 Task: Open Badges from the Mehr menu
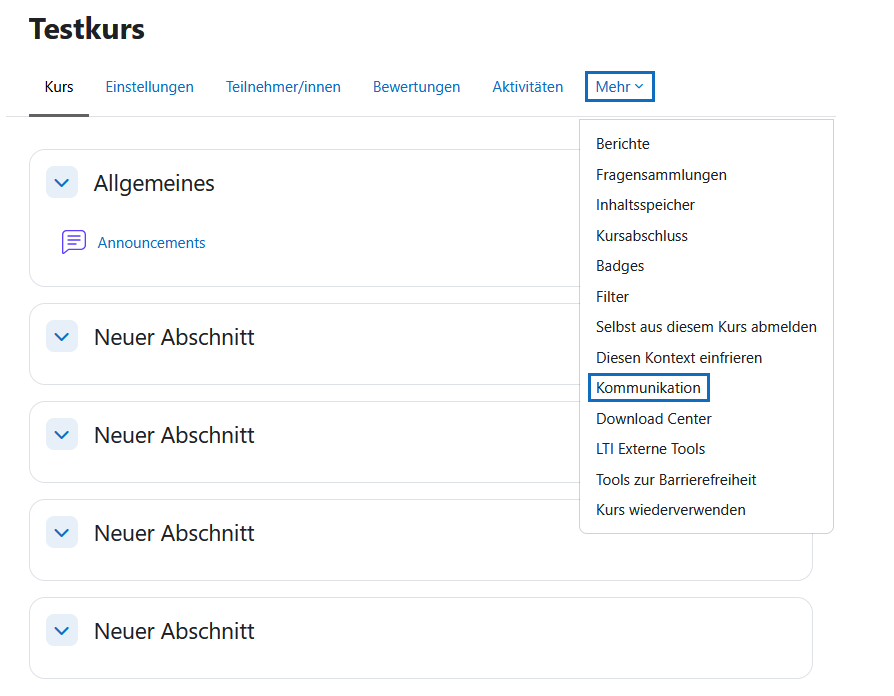pos(620,266)
